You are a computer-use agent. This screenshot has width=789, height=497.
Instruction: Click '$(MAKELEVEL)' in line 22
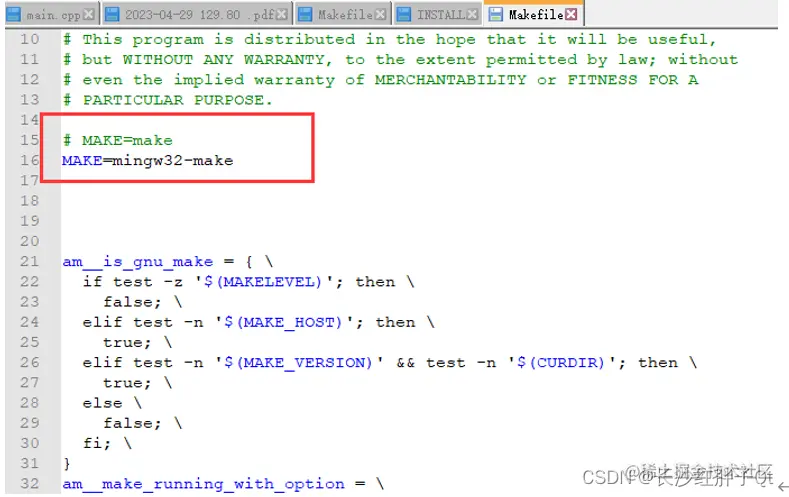(262, 282)
